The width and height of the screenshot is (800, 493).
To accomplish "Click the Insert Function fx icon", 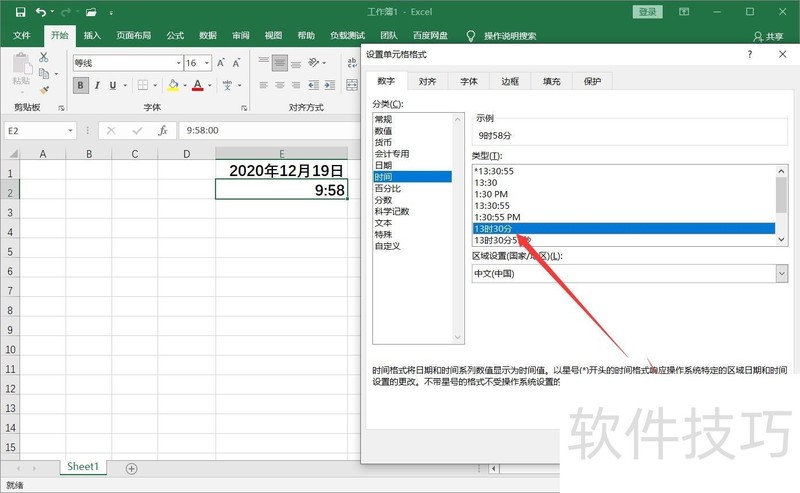I will [161, 130].
